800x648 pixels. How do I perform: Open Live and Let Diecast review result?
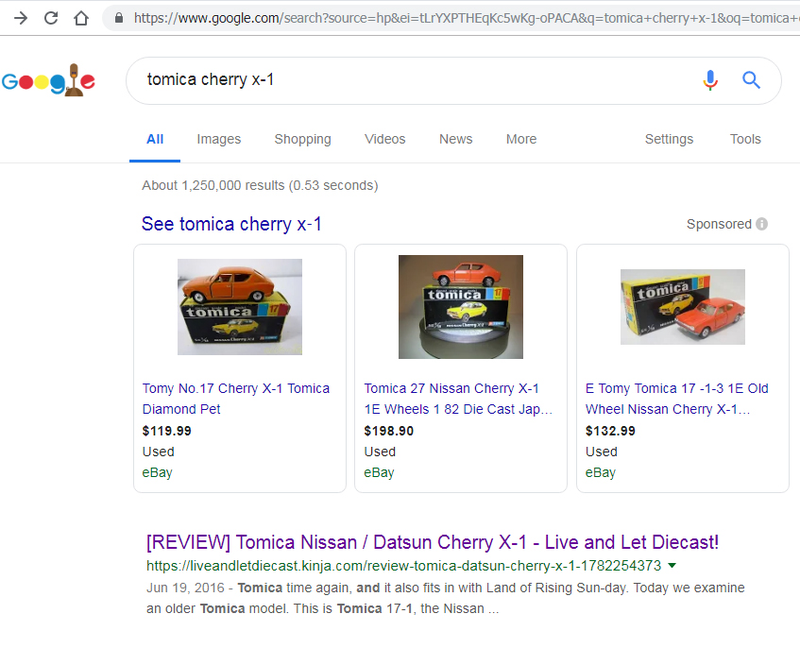432,542
